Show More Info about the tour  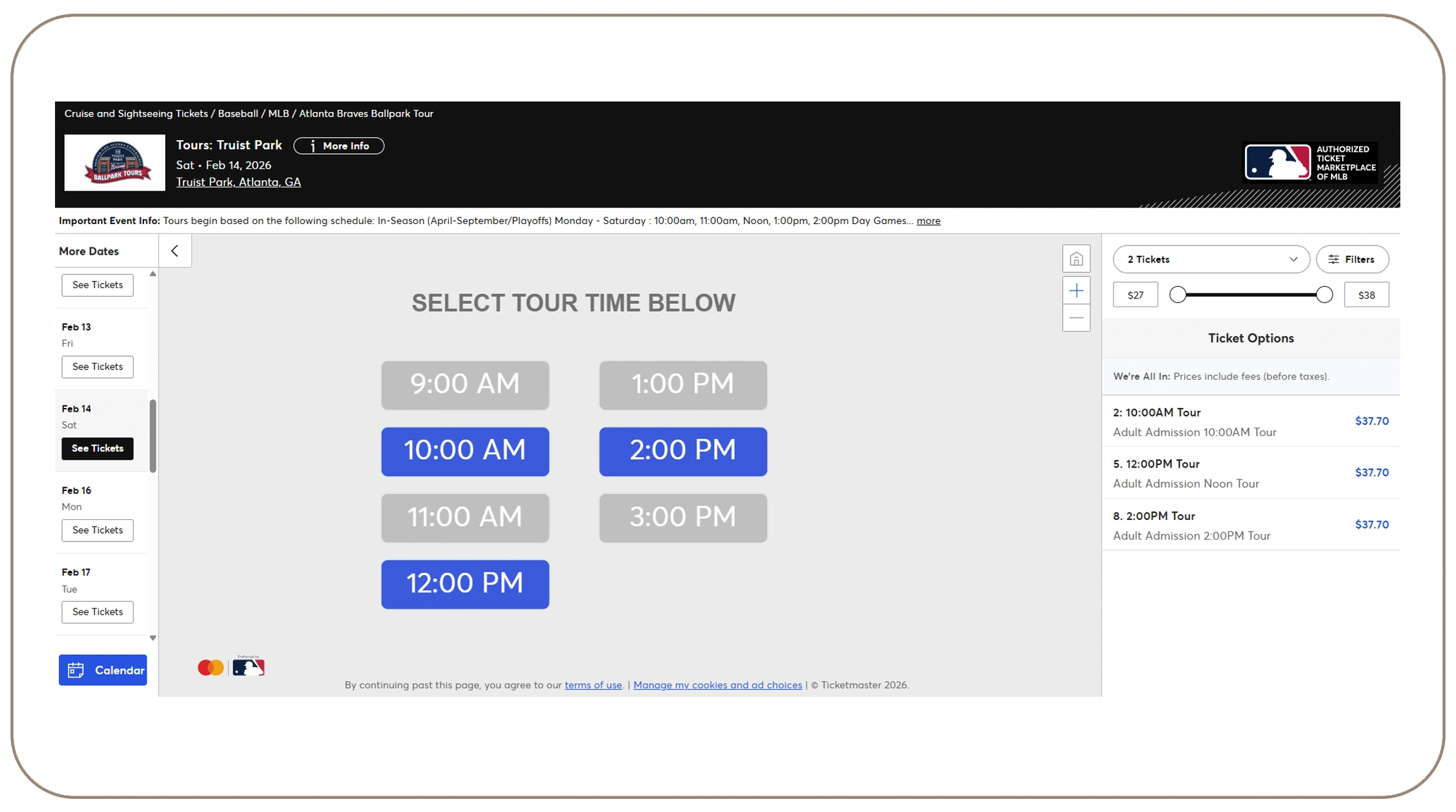339,146
